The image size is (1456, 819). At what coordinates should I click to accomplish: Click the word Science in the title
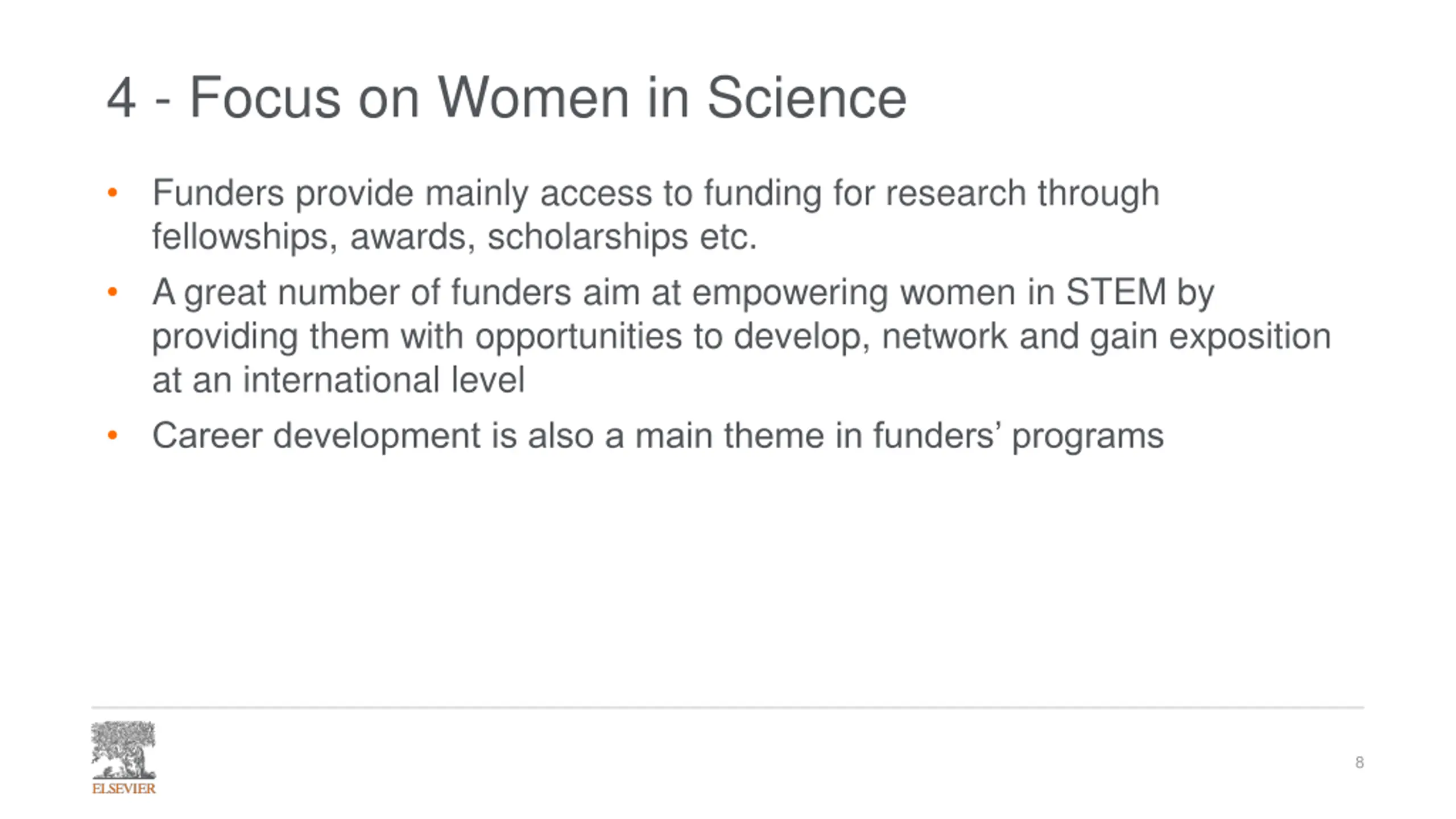pyautogui.click(x=806, y=98)
